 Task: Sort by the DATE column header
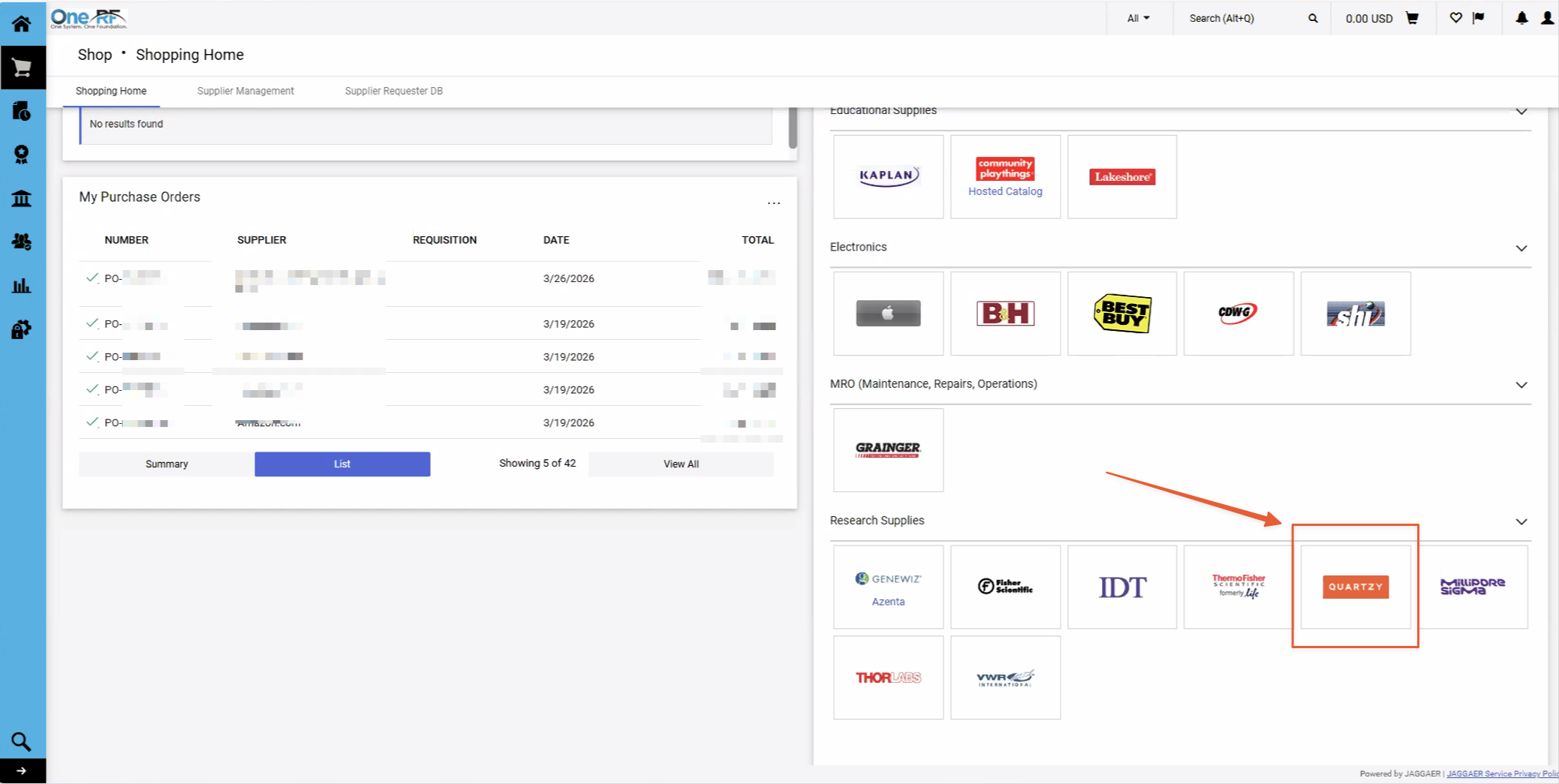pos(556,240)
